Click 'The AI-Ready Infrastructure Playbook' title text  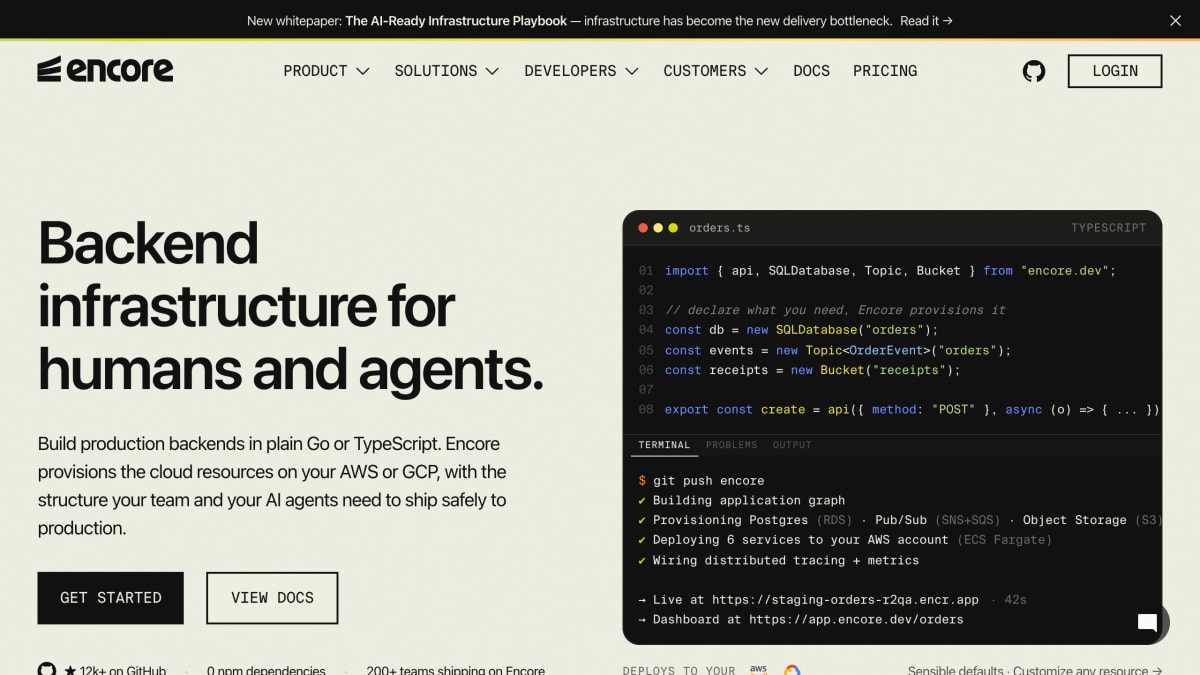point(456,20)
